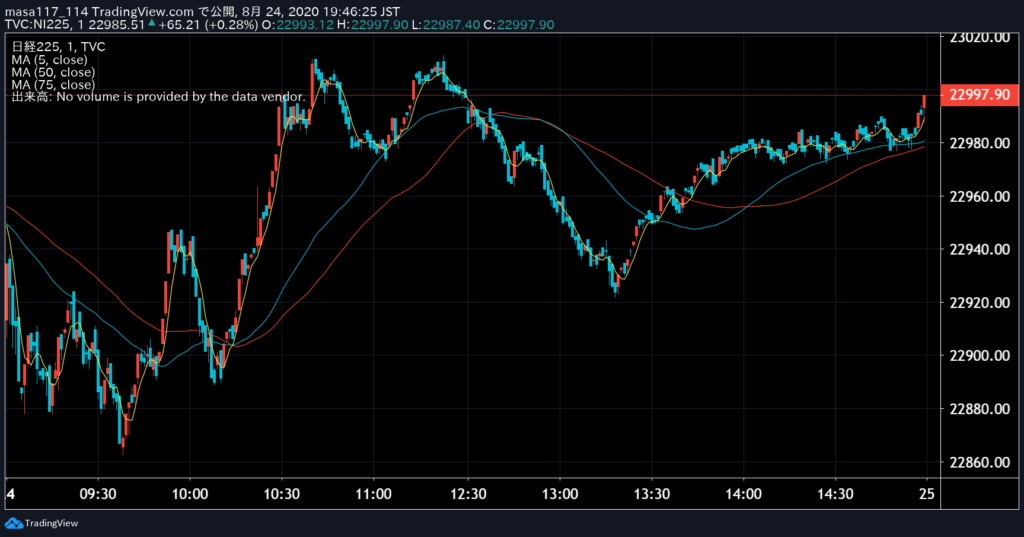Click the H:22997.90 high value in header
Viewport: 1024px width, 537px height.
[373, 25]
